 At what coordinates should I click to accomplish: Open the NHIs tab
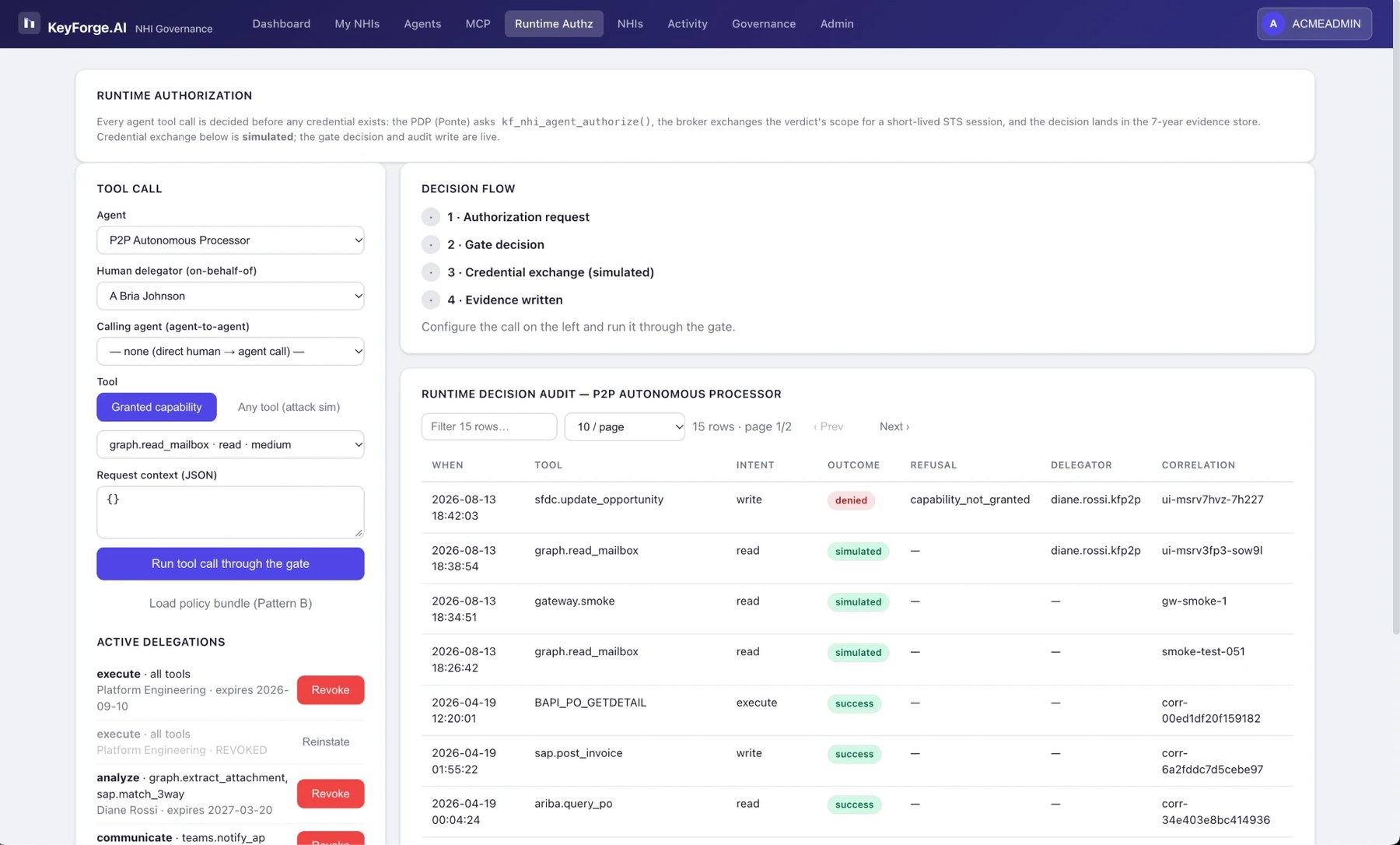tap(630, 23)
